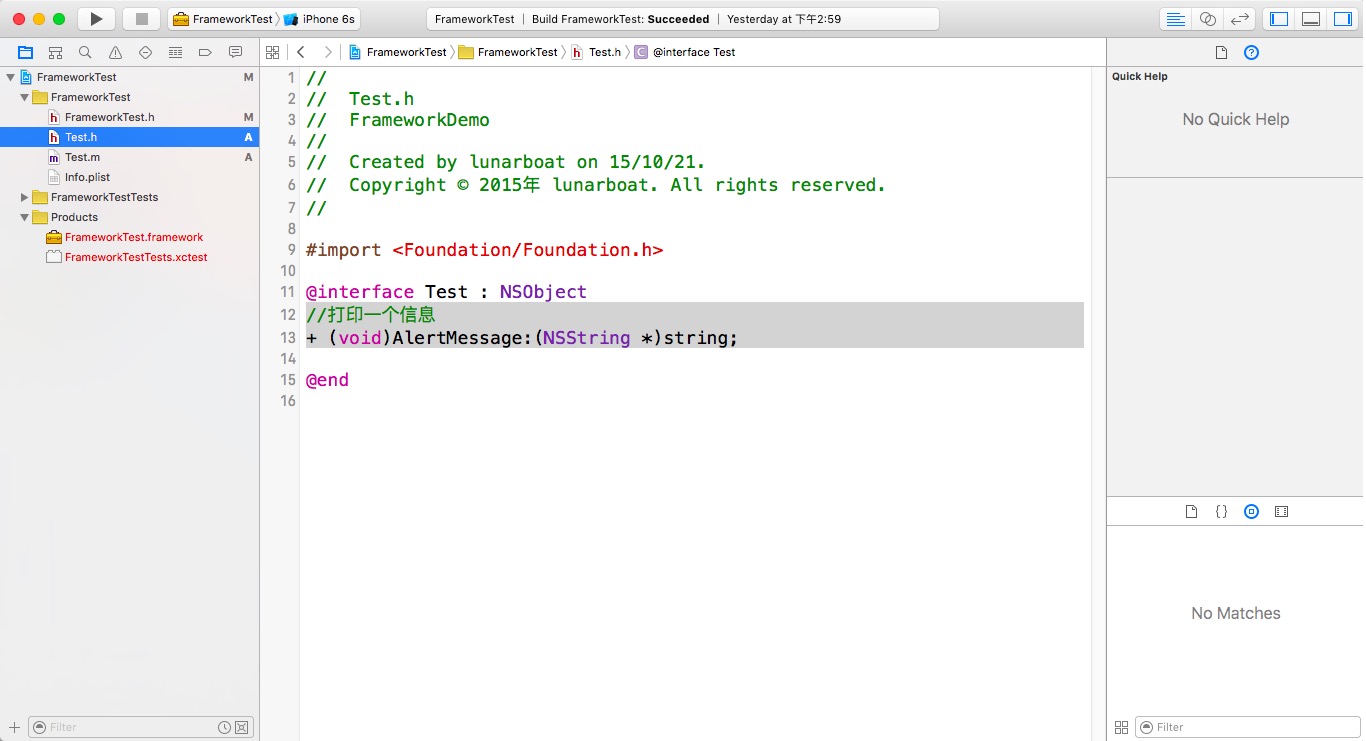
Task: Show the Test navigator
Action: point(145,52)
